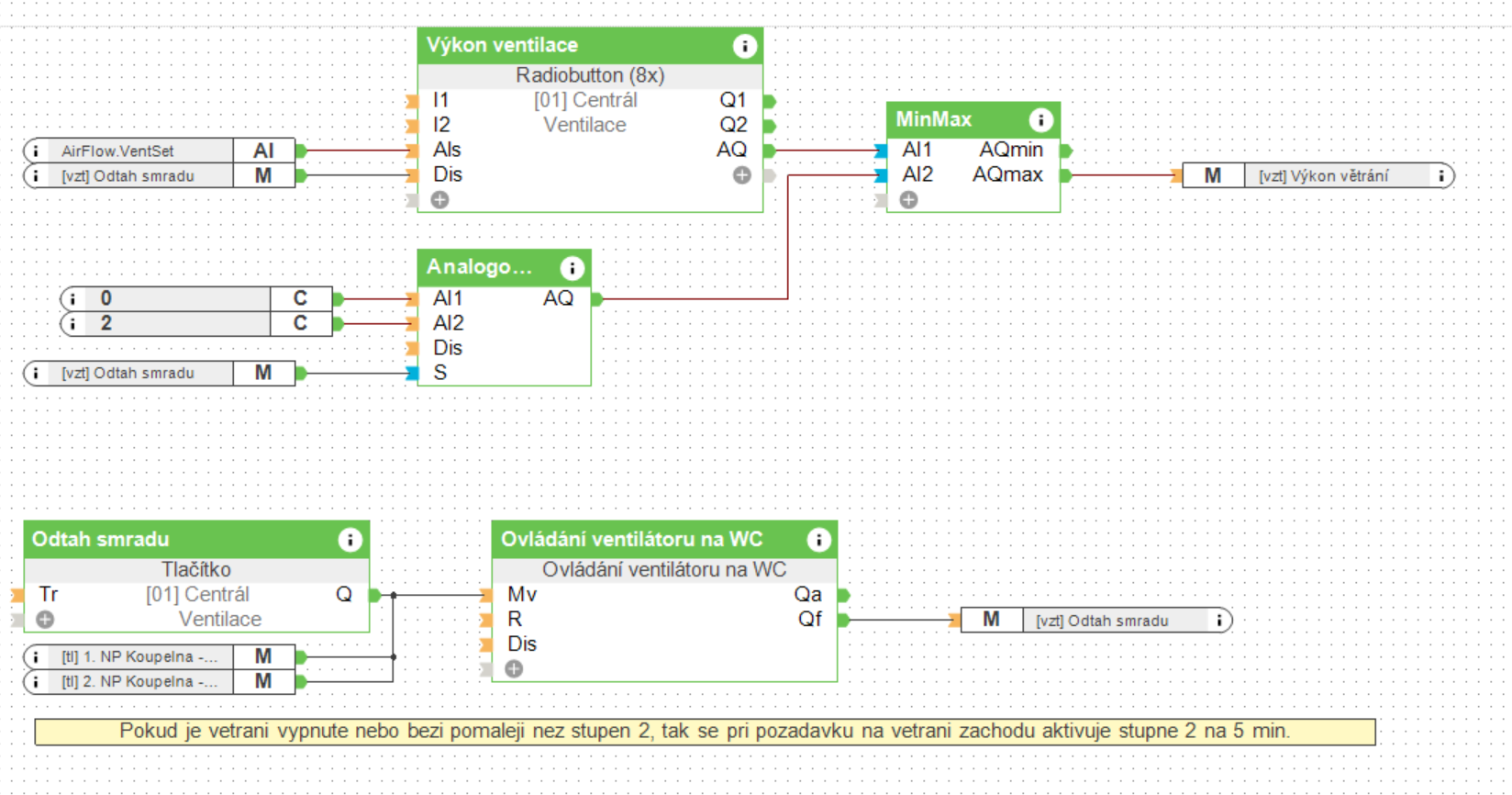Select the Q1 output connector of Radiobutton

click(770, 101)
